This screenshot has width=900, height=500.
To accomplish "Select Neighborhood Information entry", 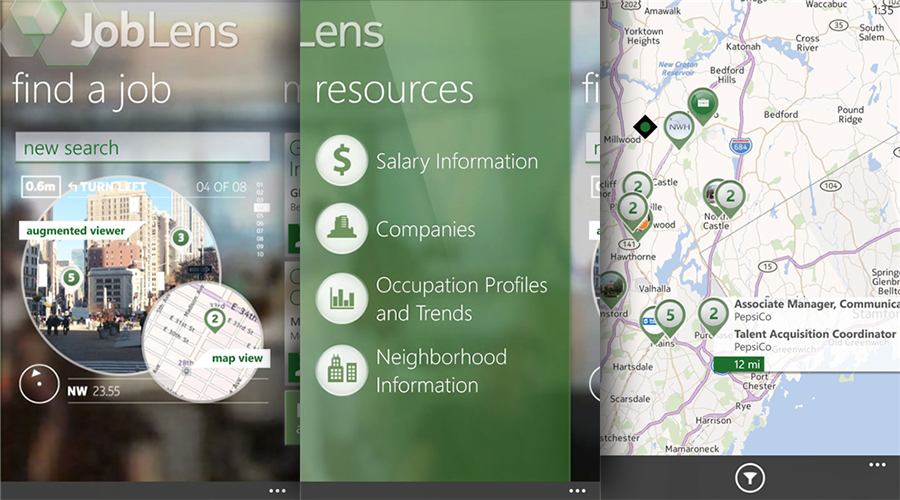I will click(x=441, y=371).
